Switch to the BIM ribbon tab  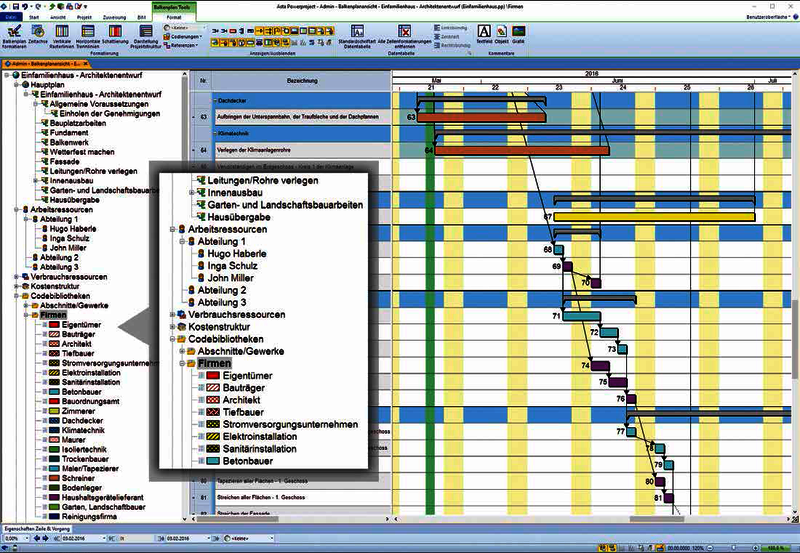pyautogui.click(x=141, y=17)
